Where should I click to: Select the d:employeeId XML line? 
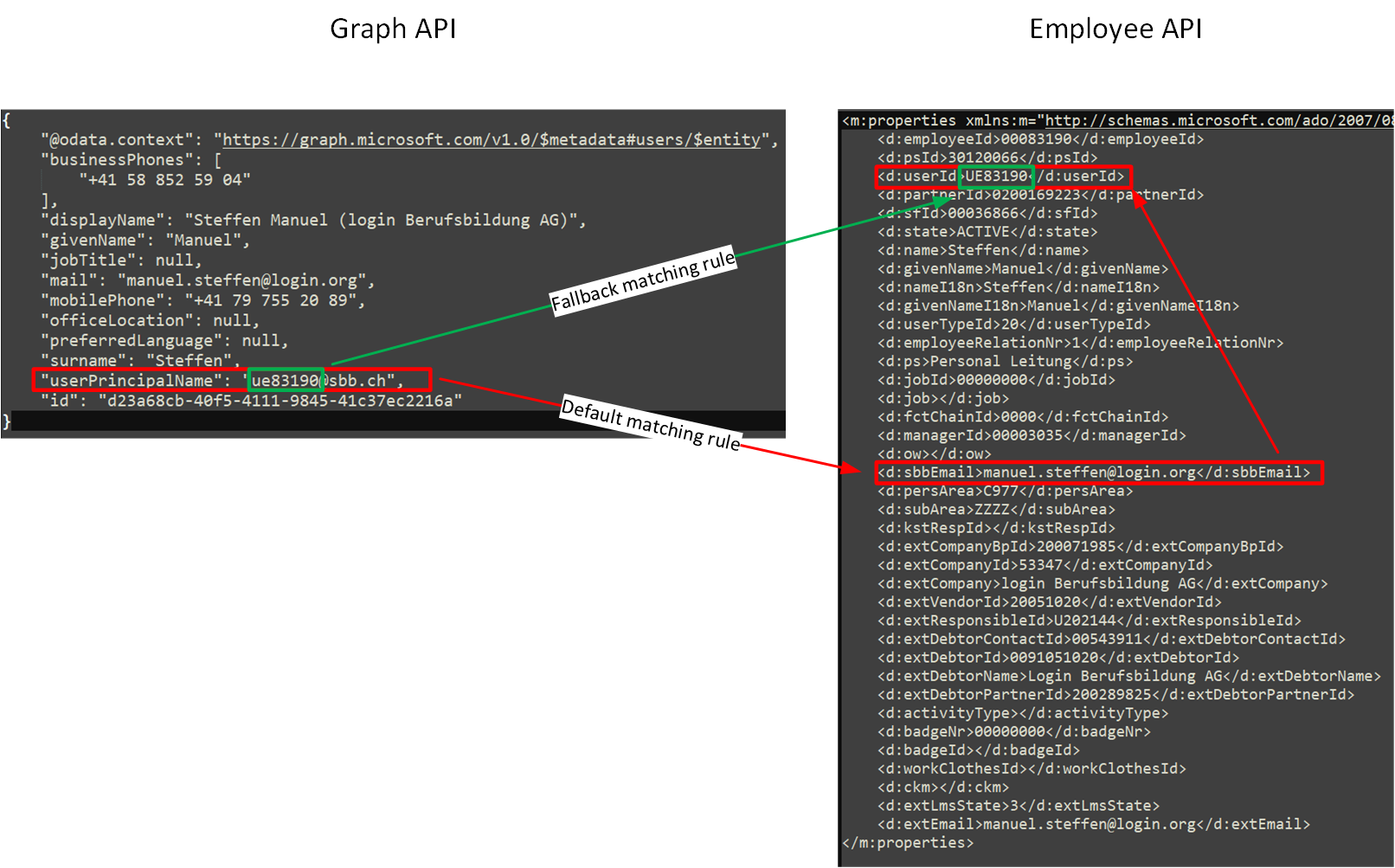1040,139
